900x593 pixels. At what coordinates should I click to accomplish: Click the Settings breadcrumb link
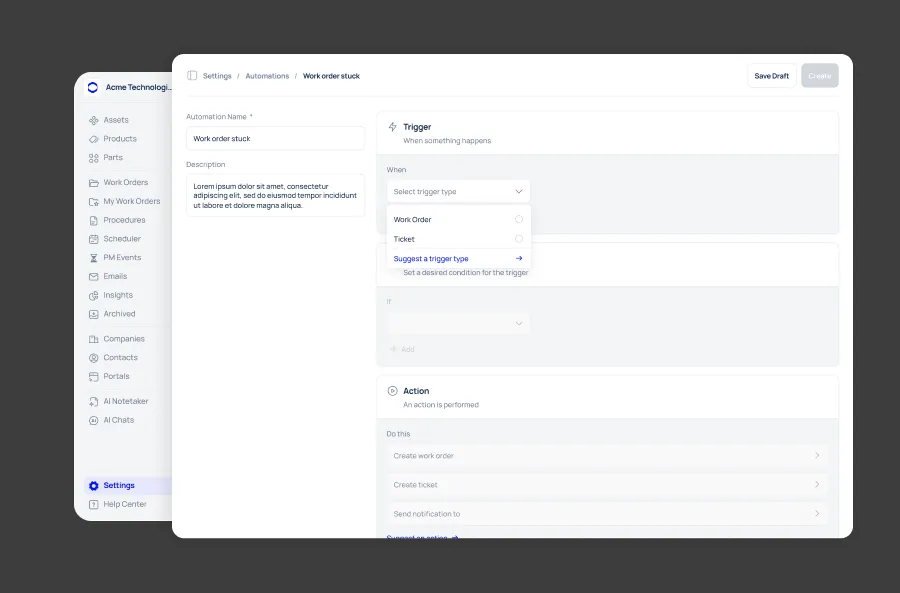pos(217,76)
